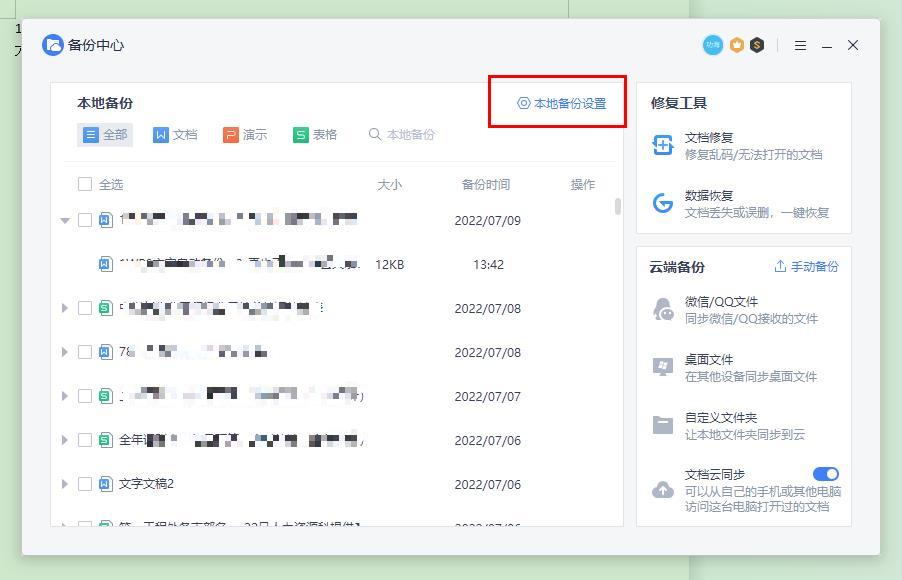Toggle the 文档云同步 switch off
The width and height of the screenshot is (902, 580).
[x=825, y=474]
